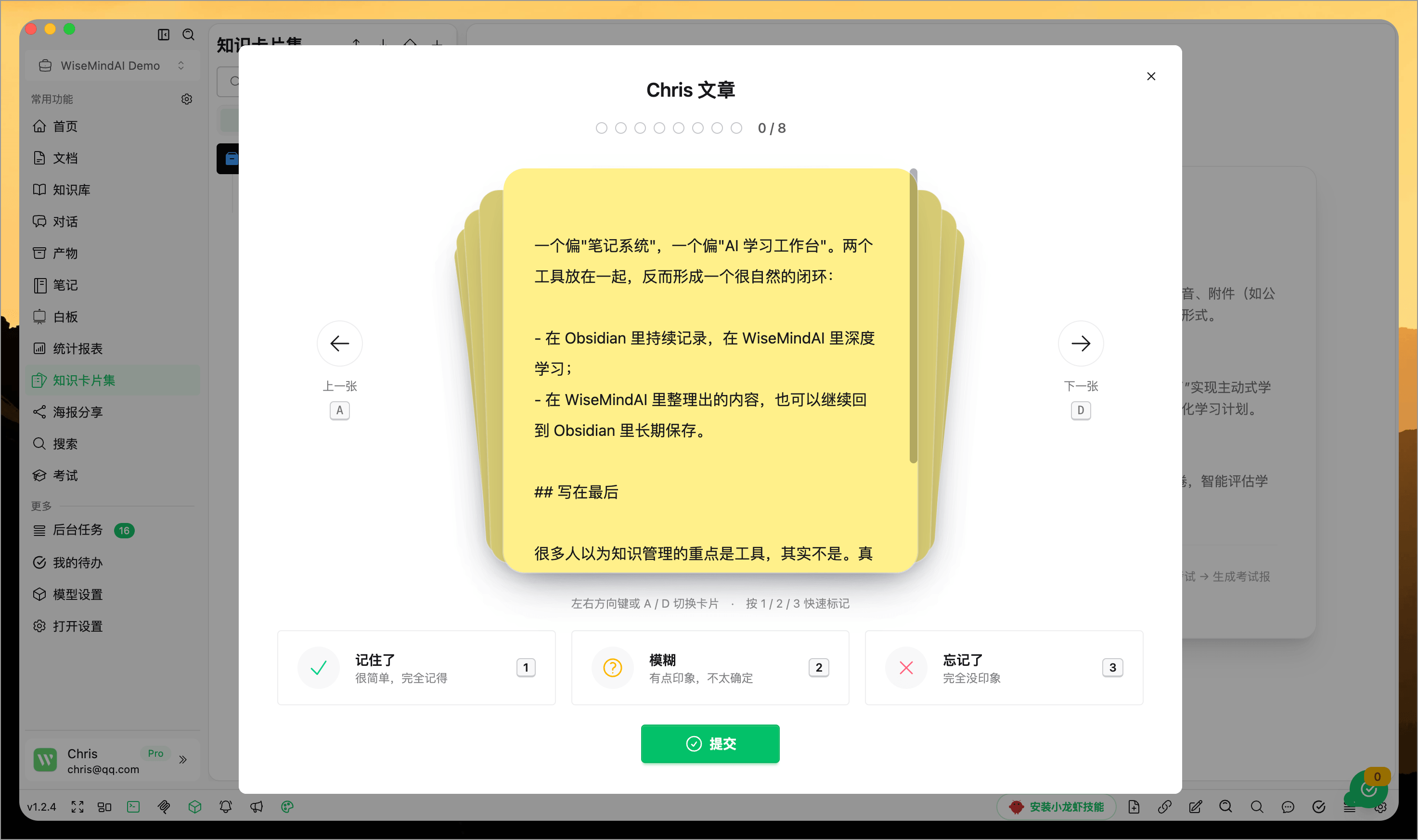Close the Chris 文章 flashcard dialog

(1151, 76)
